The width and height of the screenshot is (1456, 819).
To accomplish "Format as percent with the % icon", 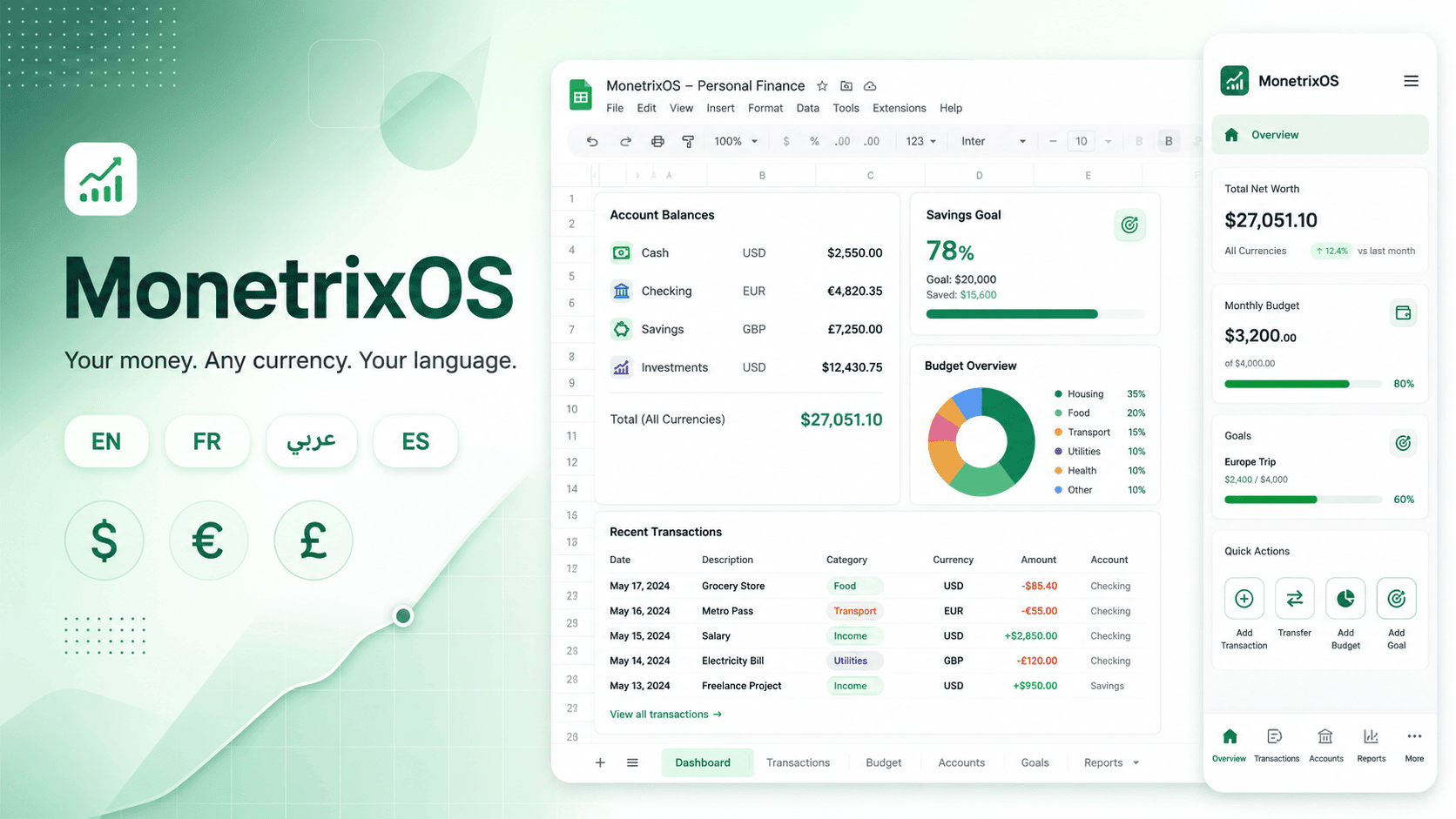I will [x=814, y=141].
